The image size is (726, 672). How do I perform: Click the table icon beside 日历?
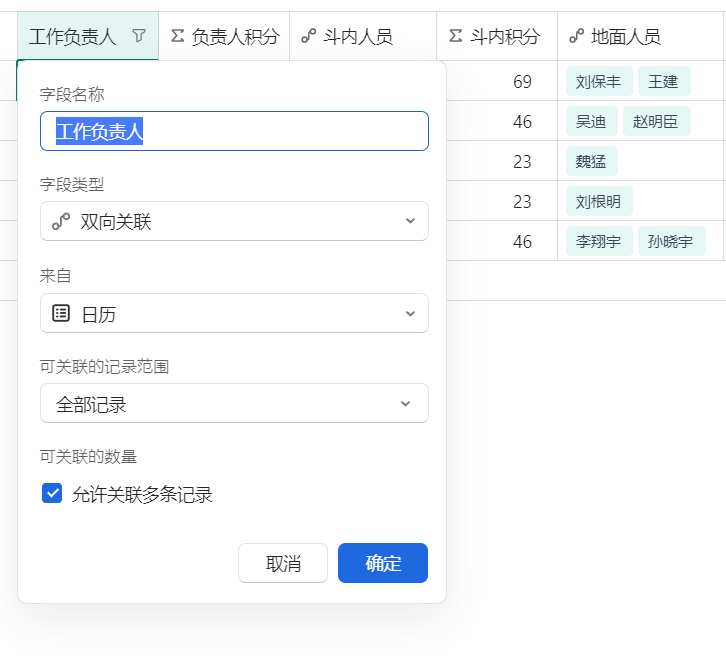pos(61,313)
